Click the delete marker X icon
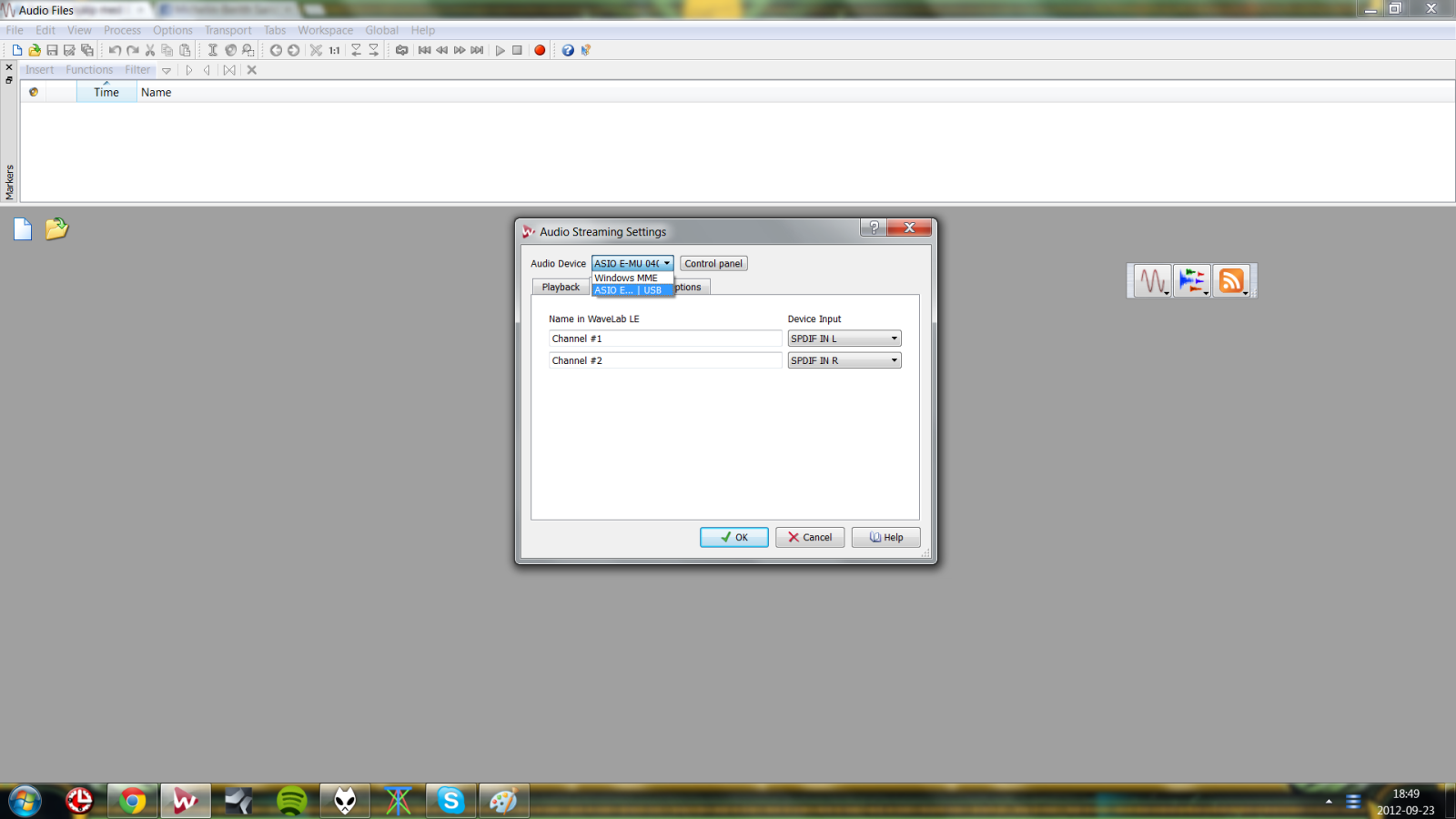Viewport: 1456px width, 819px height. (252, 70)
